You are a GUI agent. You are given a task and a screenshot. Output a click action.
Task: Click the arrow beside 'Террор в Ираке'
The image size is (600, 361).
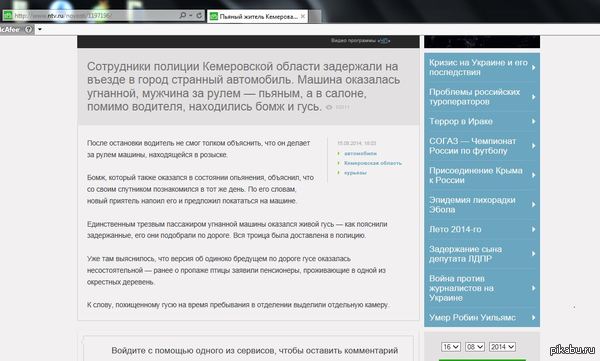[x=533, y=121]
